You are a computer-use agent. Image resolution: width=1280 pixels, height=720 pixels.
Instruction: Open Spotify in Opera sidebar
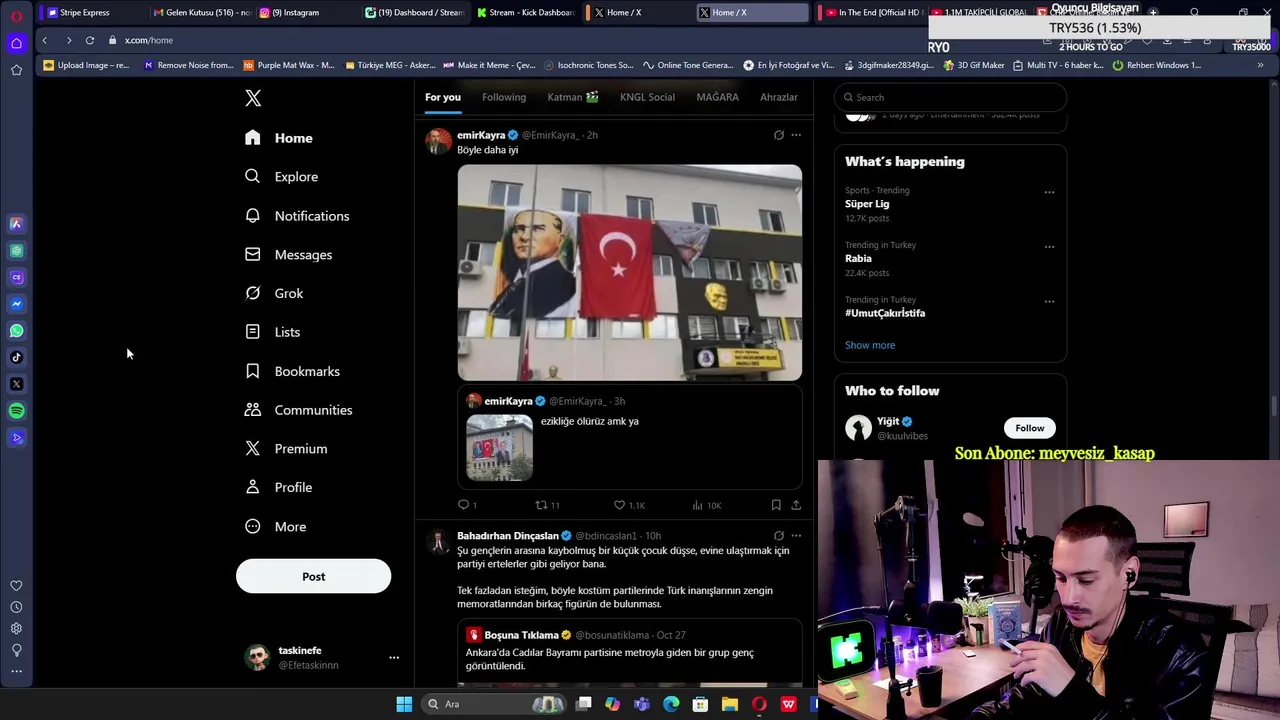point(16,410)
